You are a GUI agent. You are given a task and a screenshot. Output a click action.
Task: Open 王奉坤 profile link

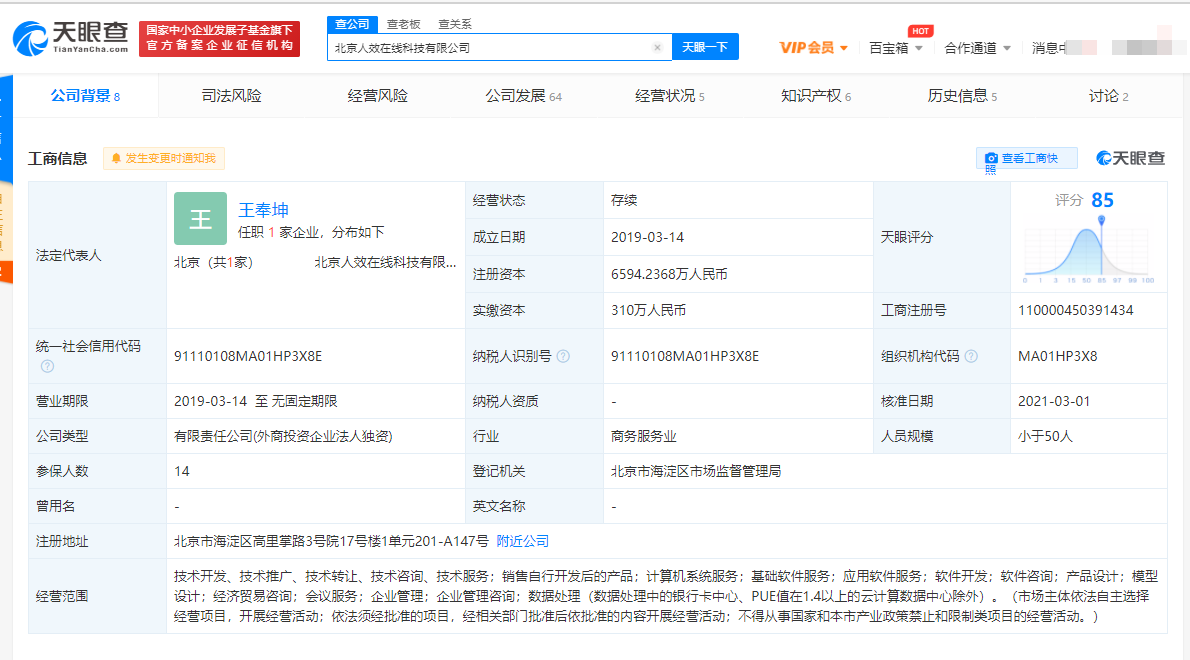tap(263, 210)
